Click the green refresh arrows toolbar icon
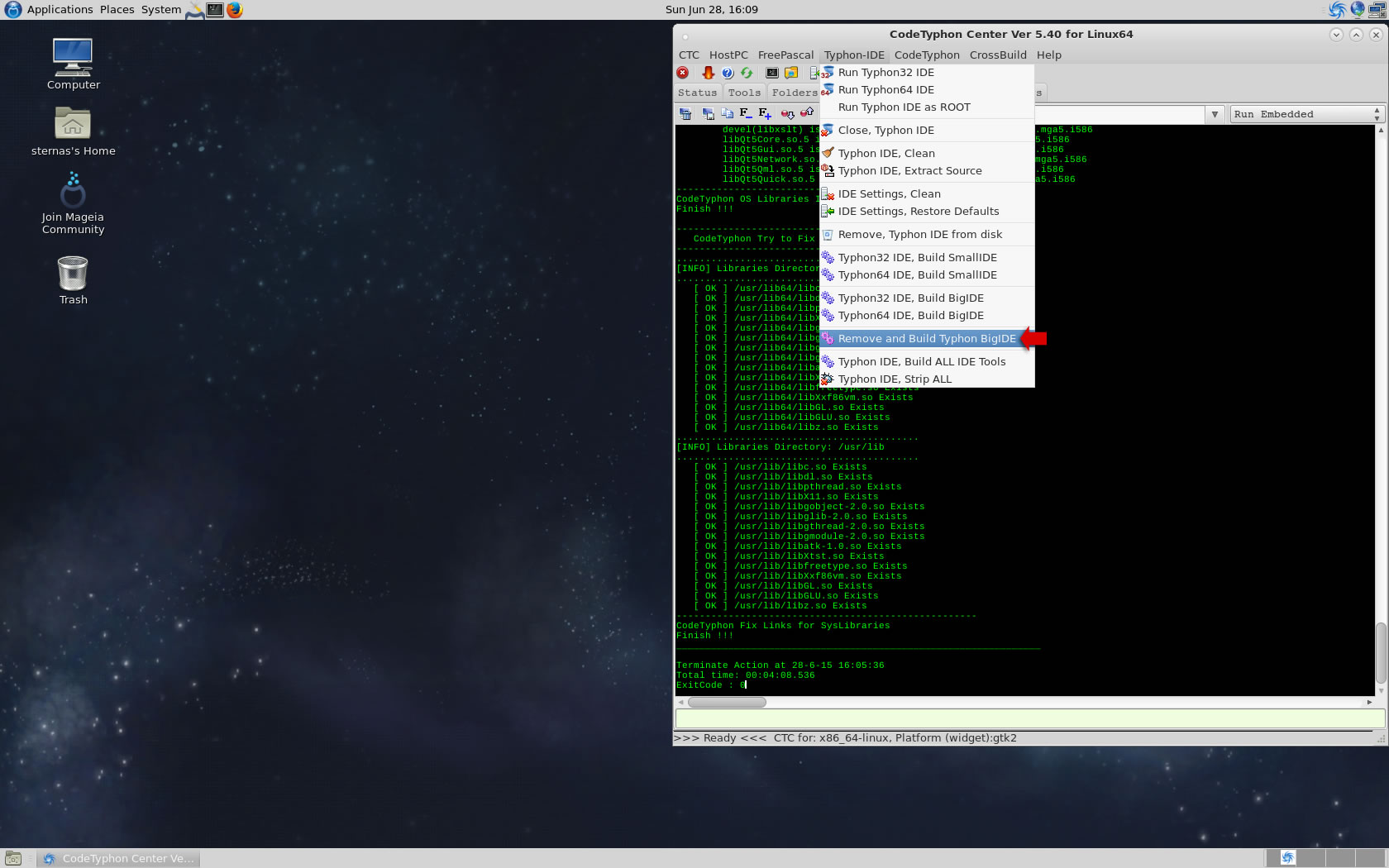The image size is (1389, 868). point(747,73)
